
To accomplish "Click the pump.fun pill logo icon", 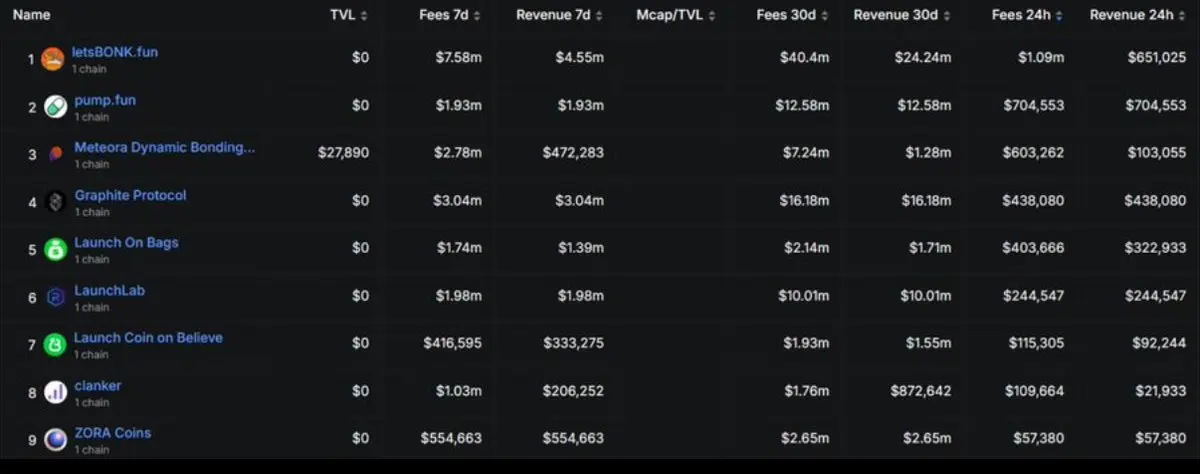I will pos(56,107).
